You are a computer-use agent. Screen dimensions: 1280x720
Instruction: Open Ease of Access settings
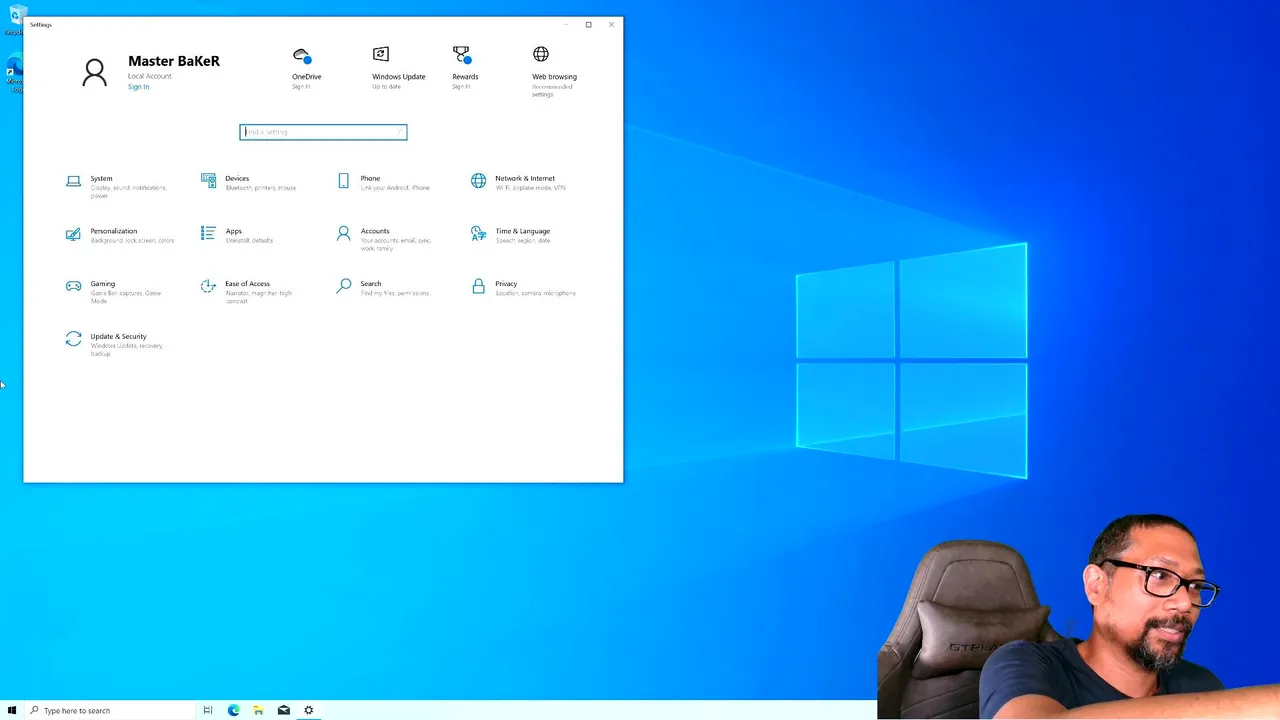click(248, 291)
